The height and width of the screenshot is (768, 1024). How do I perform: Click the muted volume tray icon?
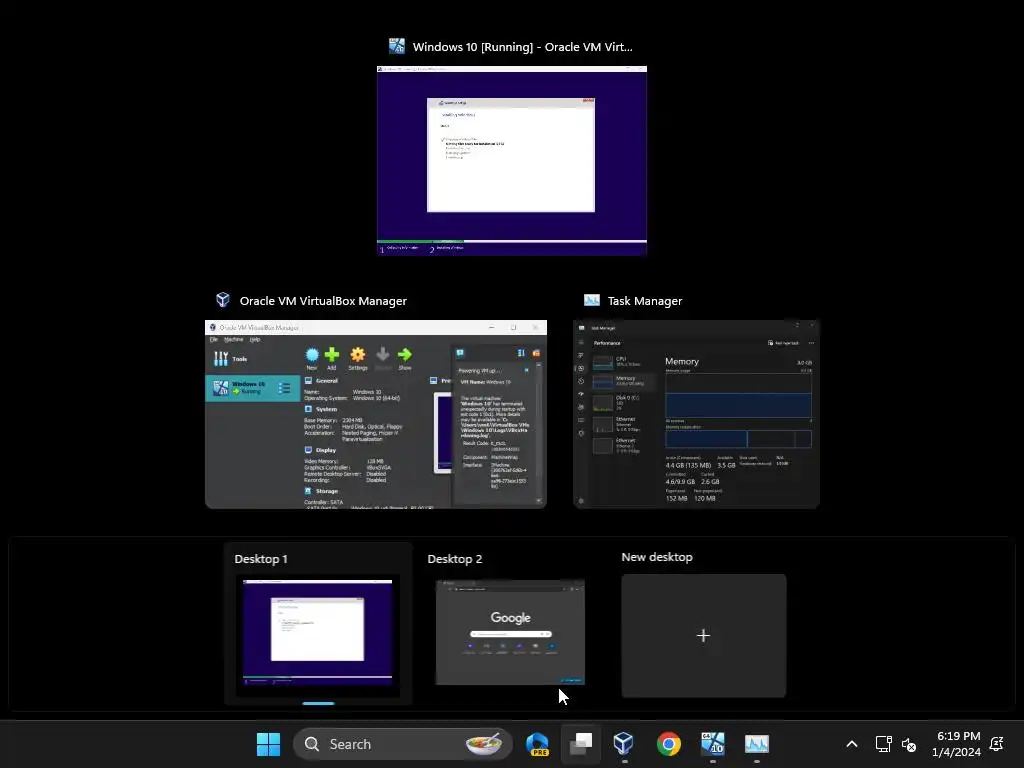click(x=908, y=744)
